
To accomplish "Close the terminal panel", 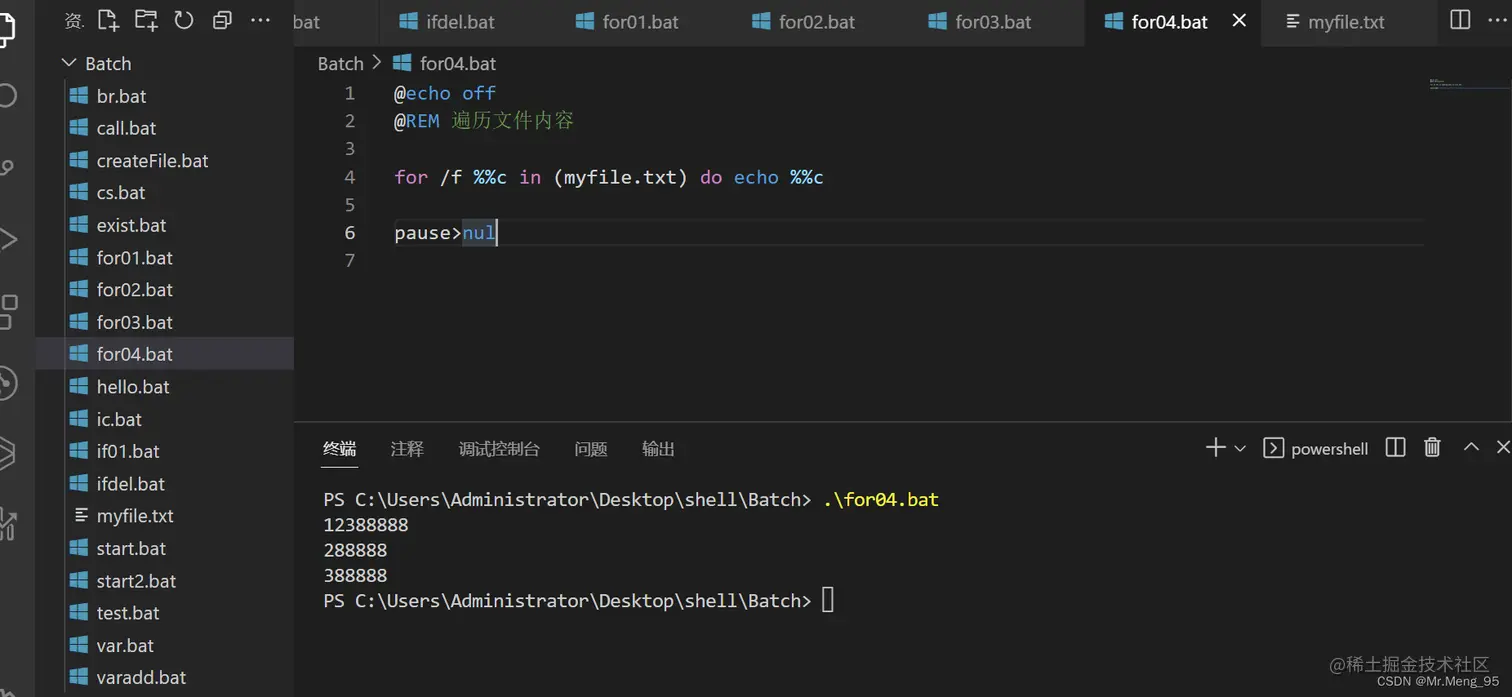I will pos(1502,447).
